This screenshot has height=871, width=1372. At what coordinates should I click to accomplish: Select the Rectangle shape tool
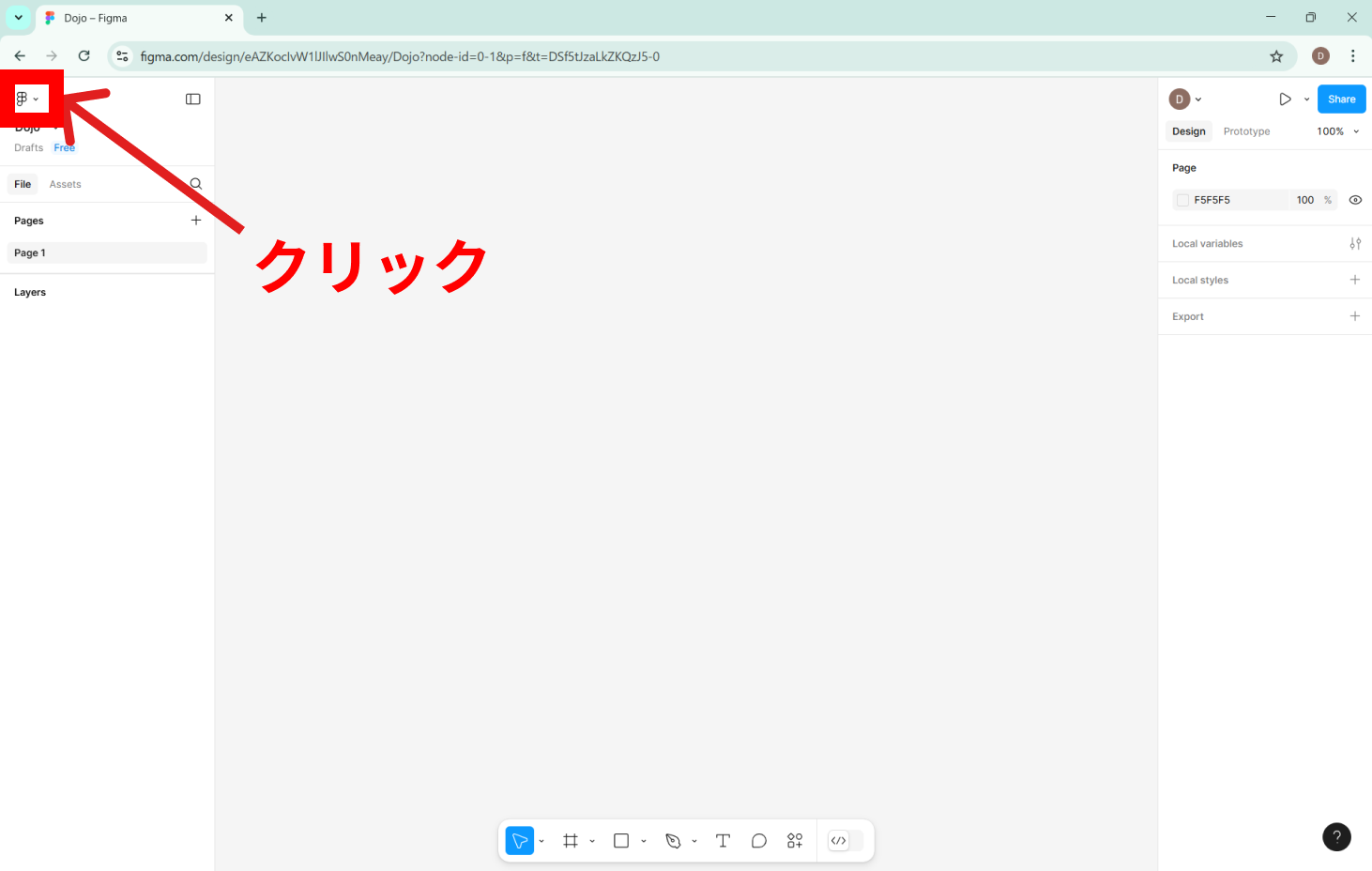pyautogui.click(x=621, y=841)
